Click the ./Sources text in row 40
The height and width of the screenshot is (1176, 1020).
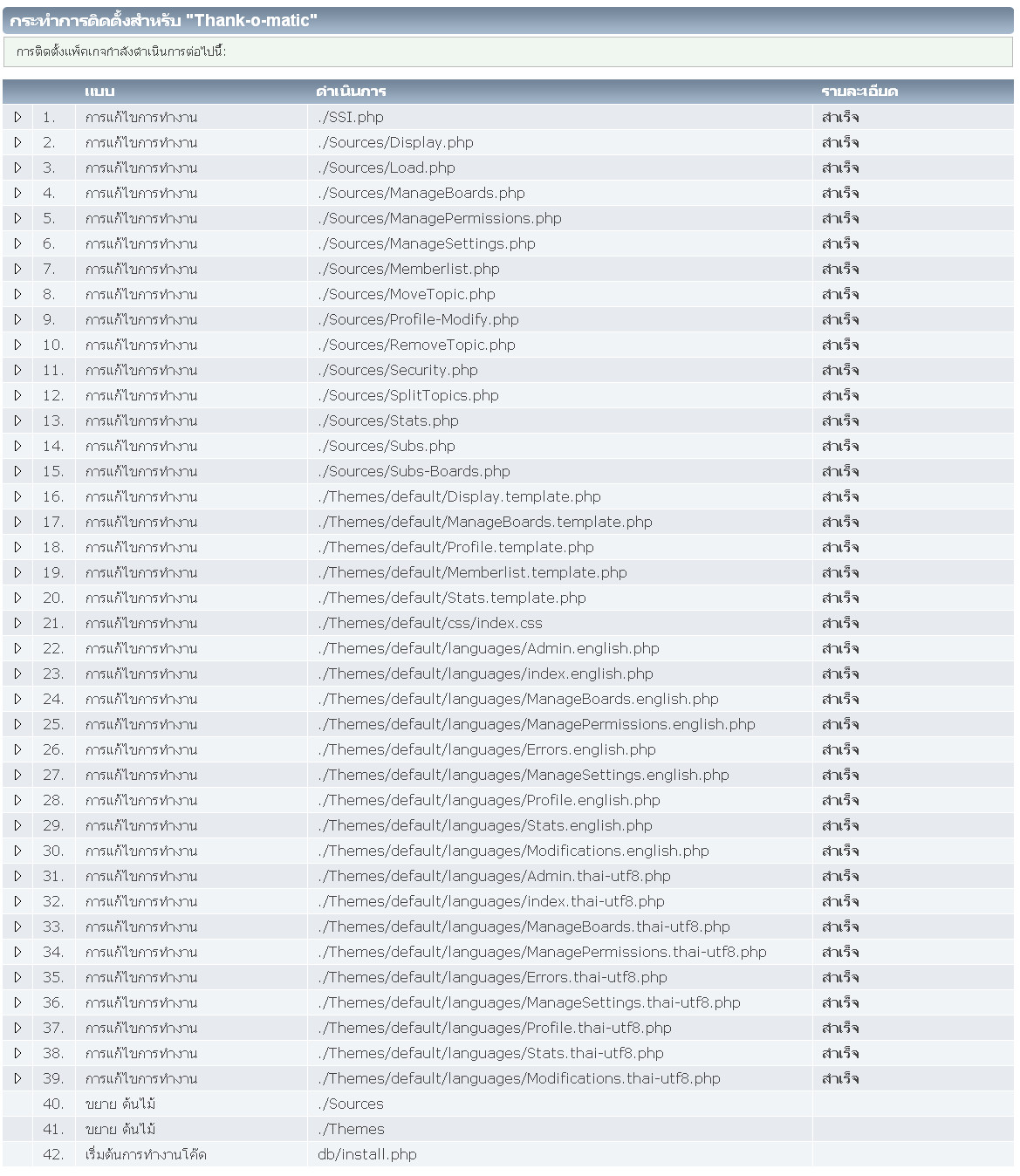coord(351,1104)
